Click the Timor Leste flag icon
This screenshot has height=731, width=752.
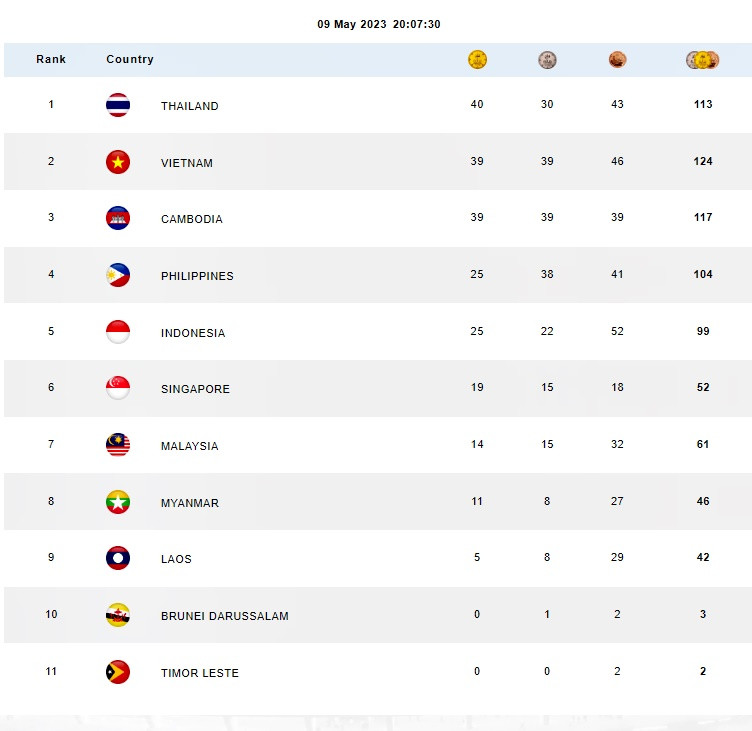click(118, 672)
